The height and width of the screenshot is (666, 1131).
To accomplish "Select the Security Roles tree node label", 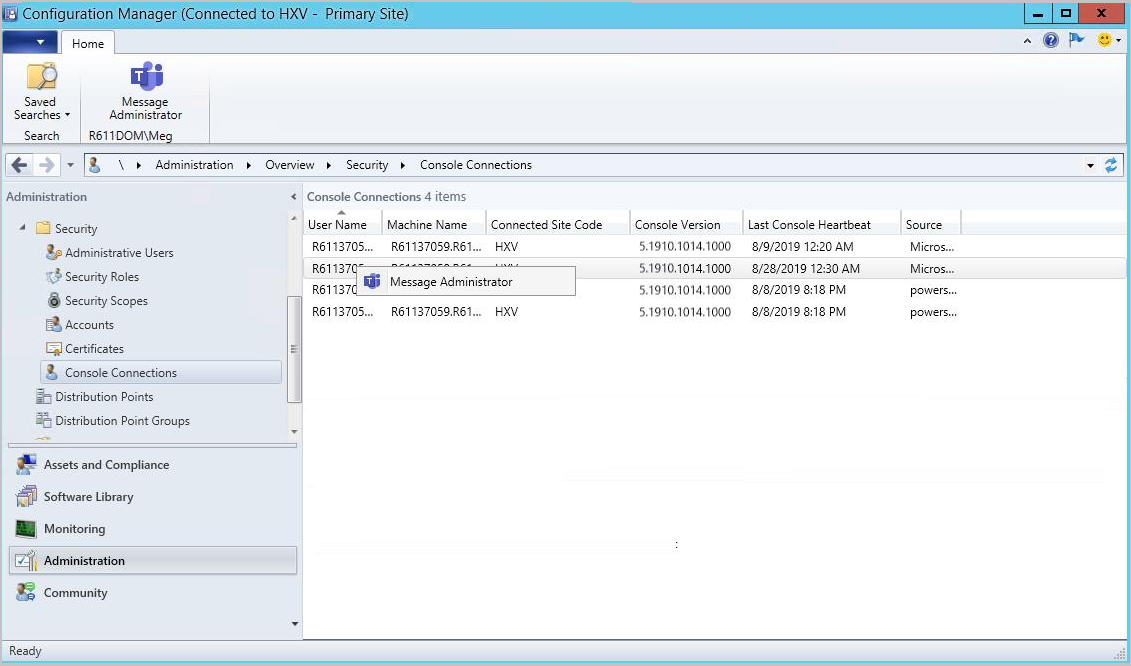I will pos(102,276).
